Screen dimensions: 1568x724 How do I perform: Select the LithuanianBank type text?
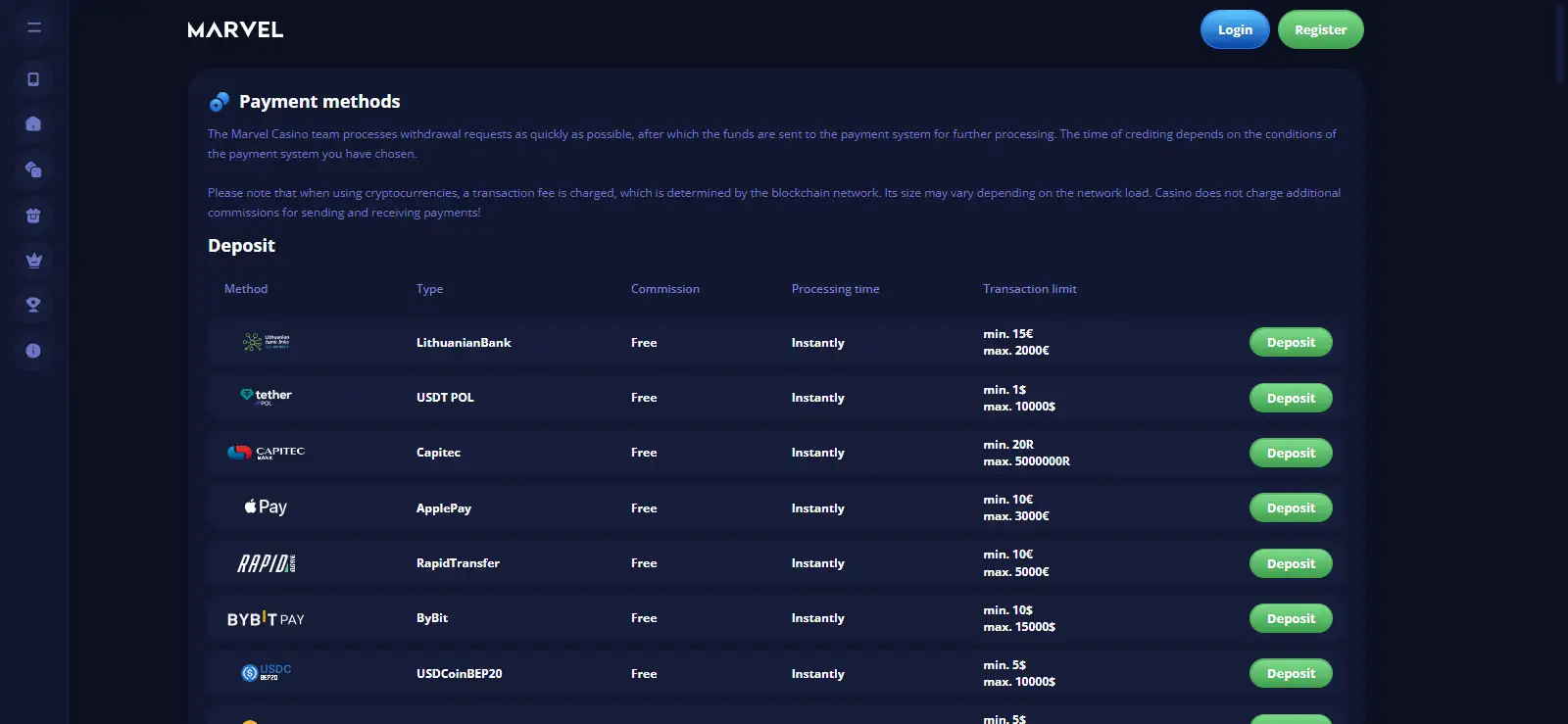click(464, 343)
